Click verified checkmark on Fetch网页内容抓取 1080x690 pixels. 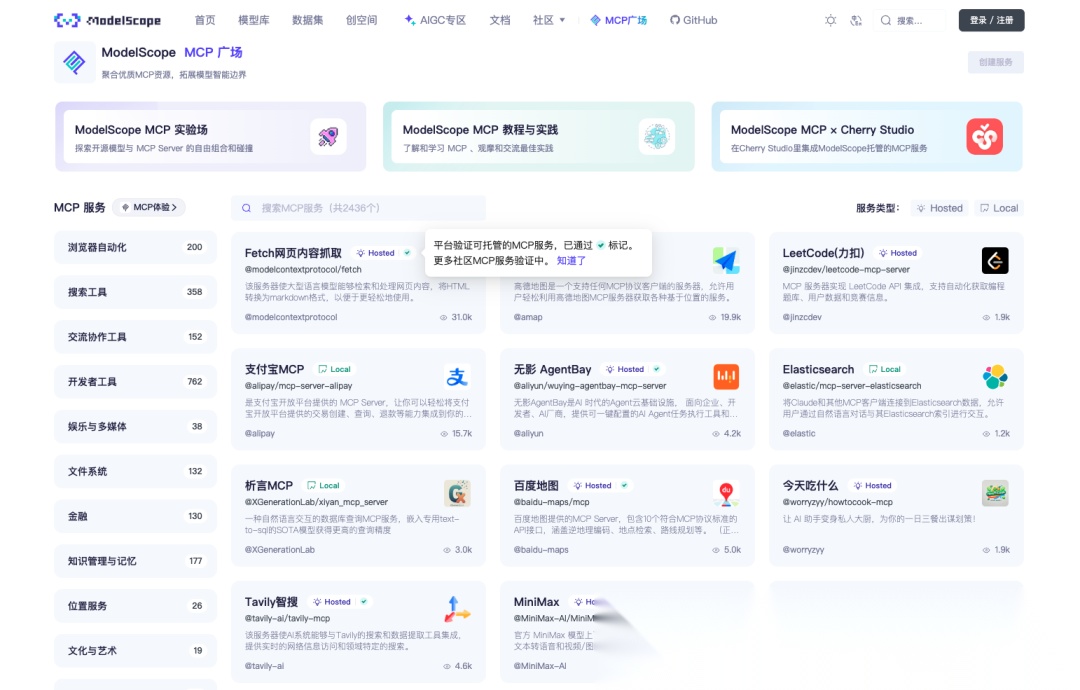pyautogui.click(x=407, y=253)
